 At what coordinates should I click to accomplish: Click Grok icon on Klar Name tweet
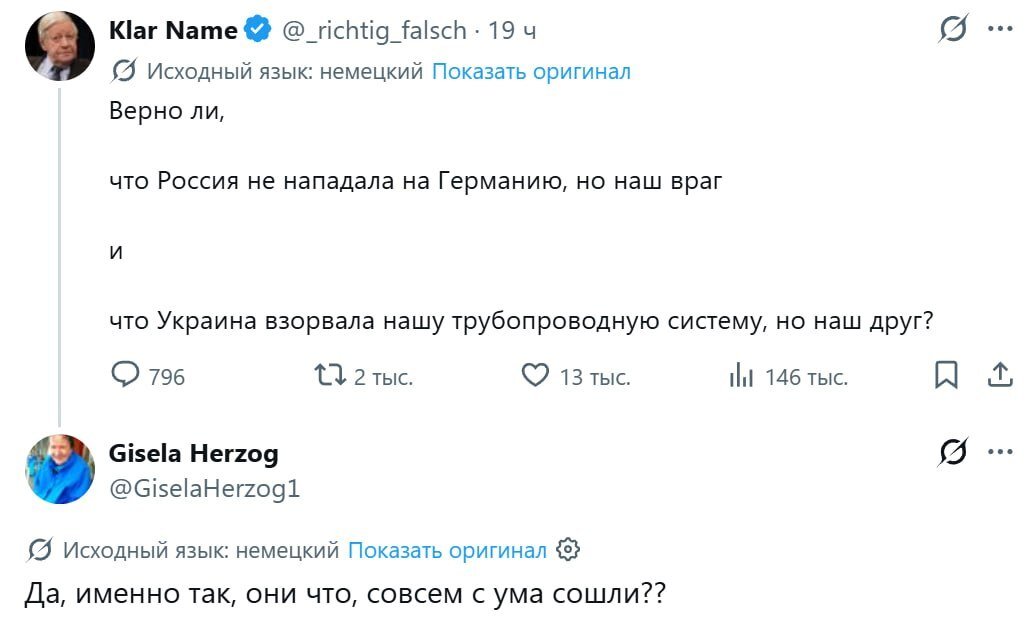tap(953, 30)
